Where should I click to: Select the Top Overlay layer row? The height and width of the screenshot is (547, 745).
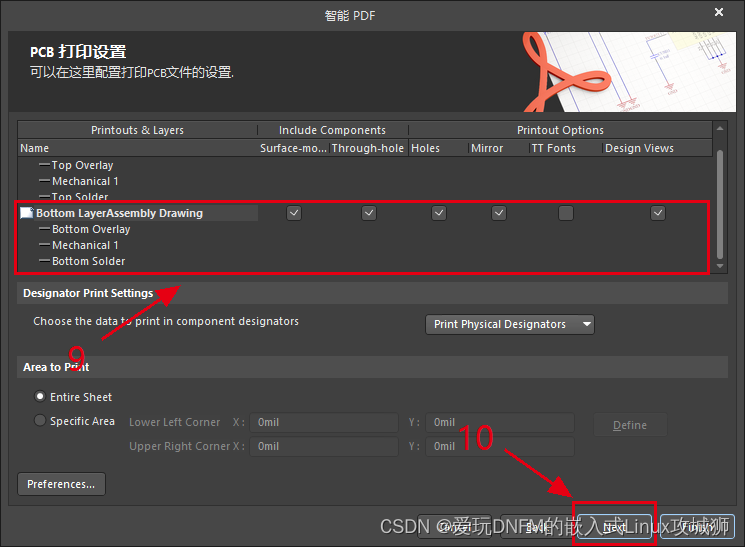tap(82, 165)
